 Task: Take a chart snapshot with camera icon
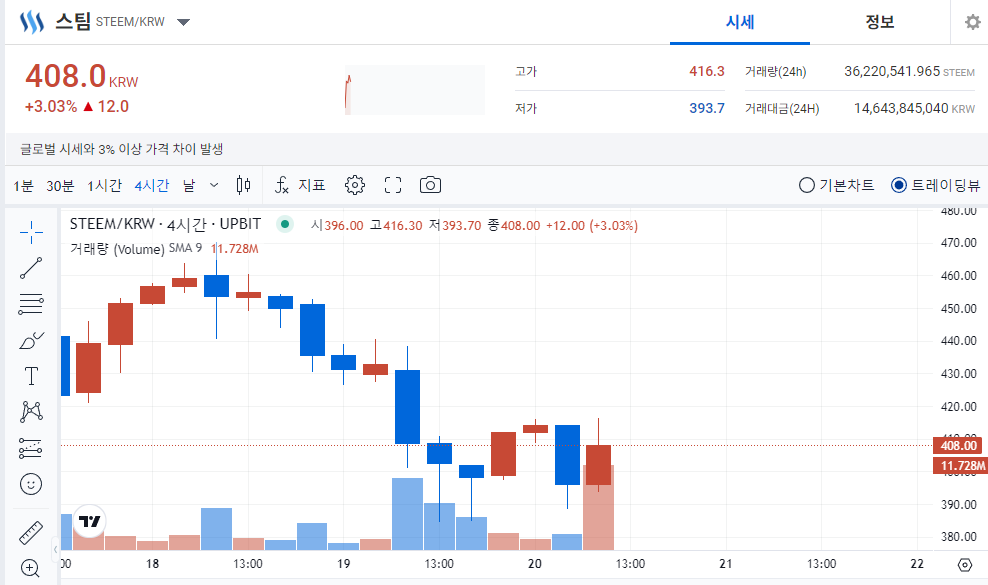click(x=430, y=185)
